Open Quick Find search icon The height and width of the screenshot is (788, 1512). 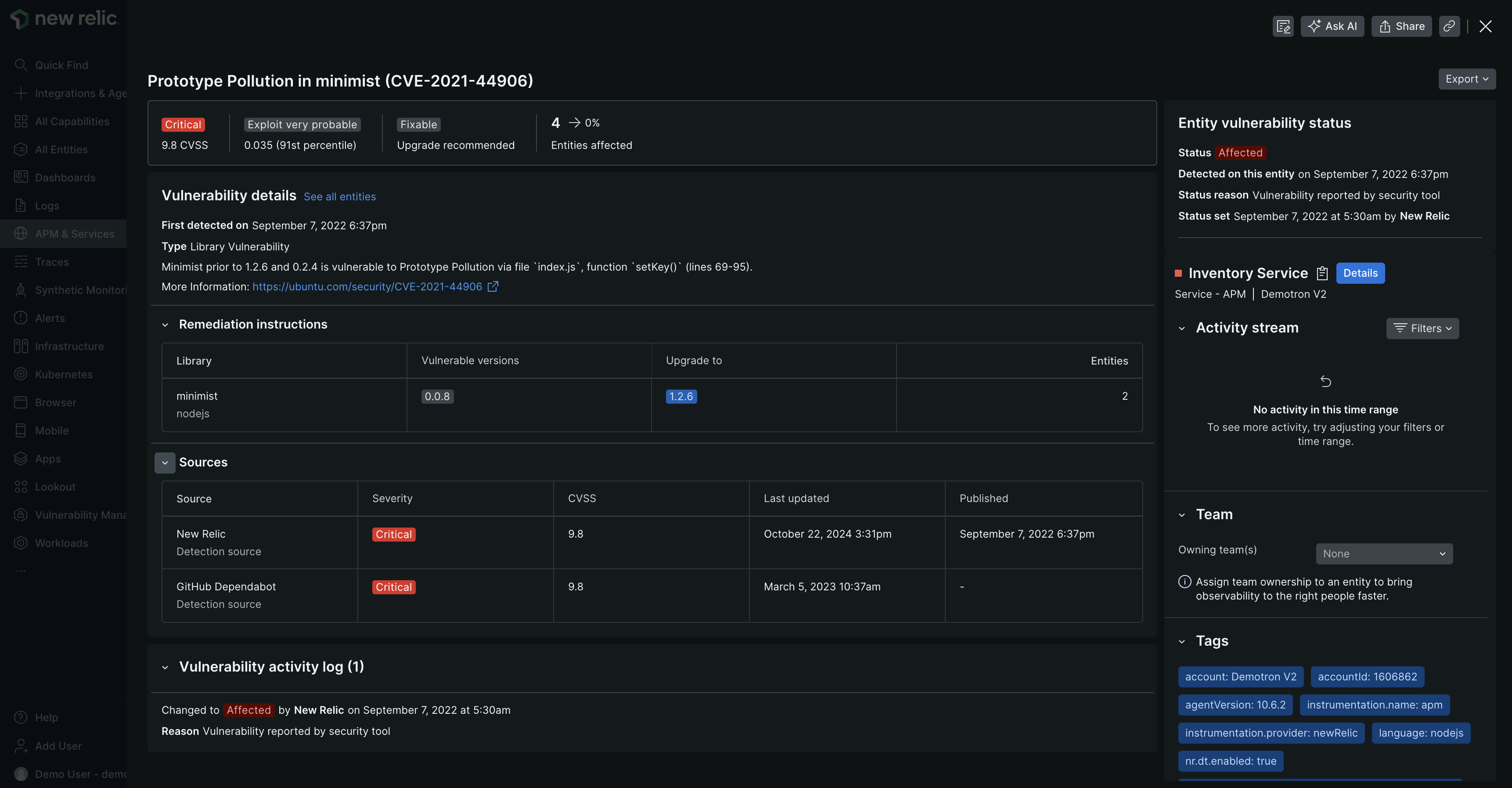coord(21,65)
